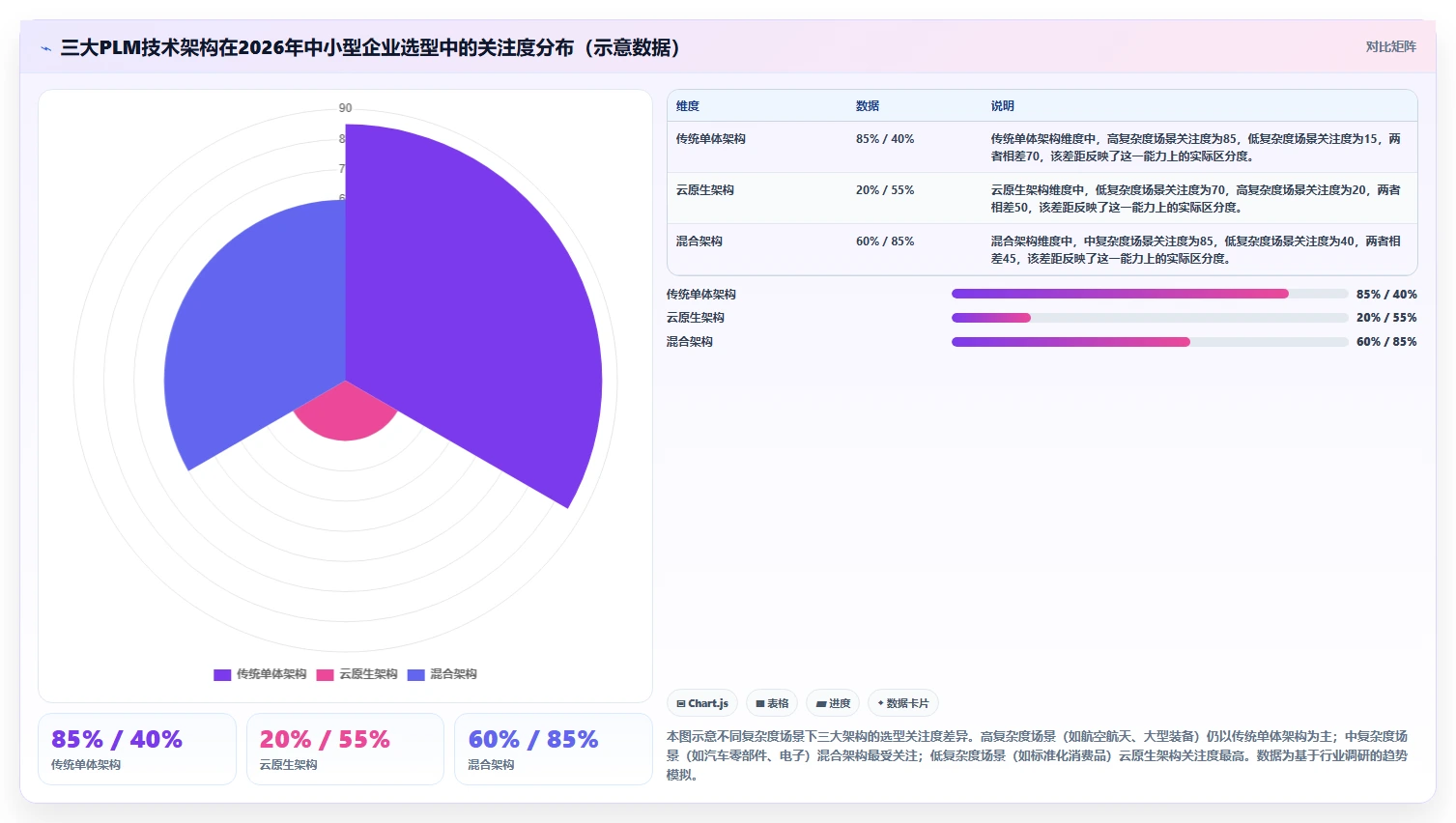Viewport: 1456px width, 823px height.
Task: Click the 混合架构 progress bar
Action: [x=1150, y=342]
